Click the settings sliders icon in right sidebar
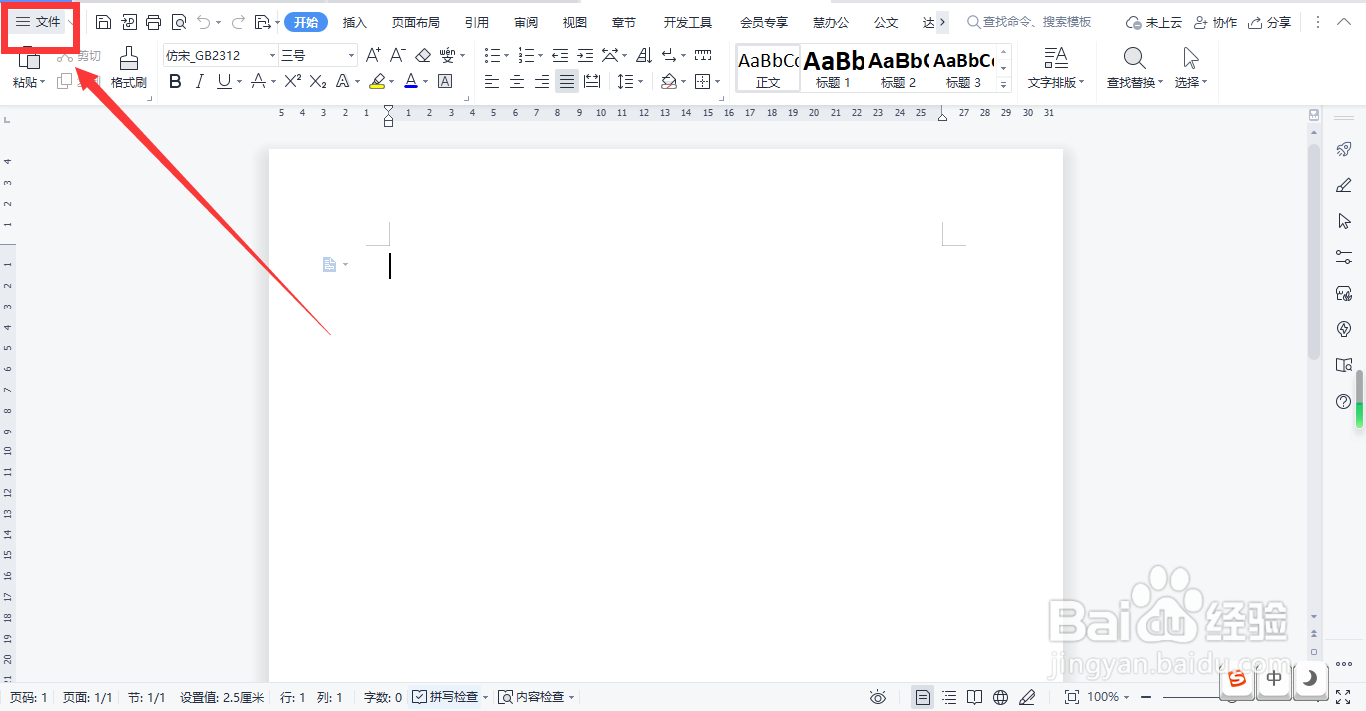The image size is (1366, 711). tap(1344, 257)
